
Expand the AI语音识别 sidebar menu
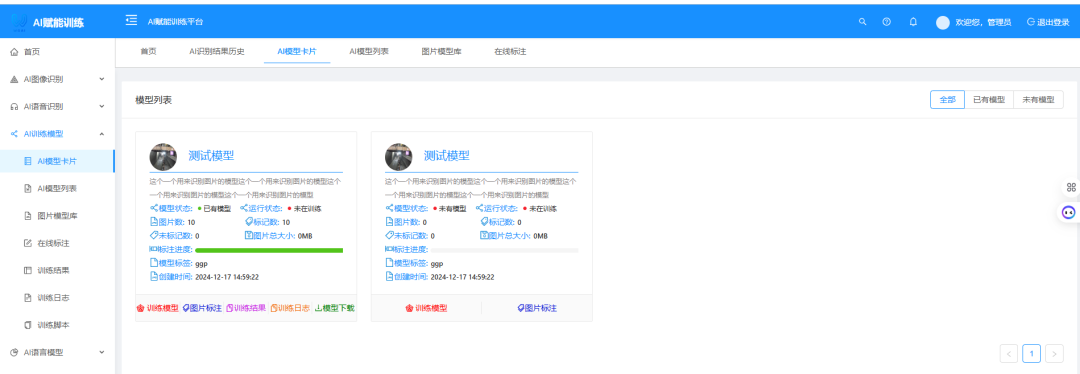(57, 107)
